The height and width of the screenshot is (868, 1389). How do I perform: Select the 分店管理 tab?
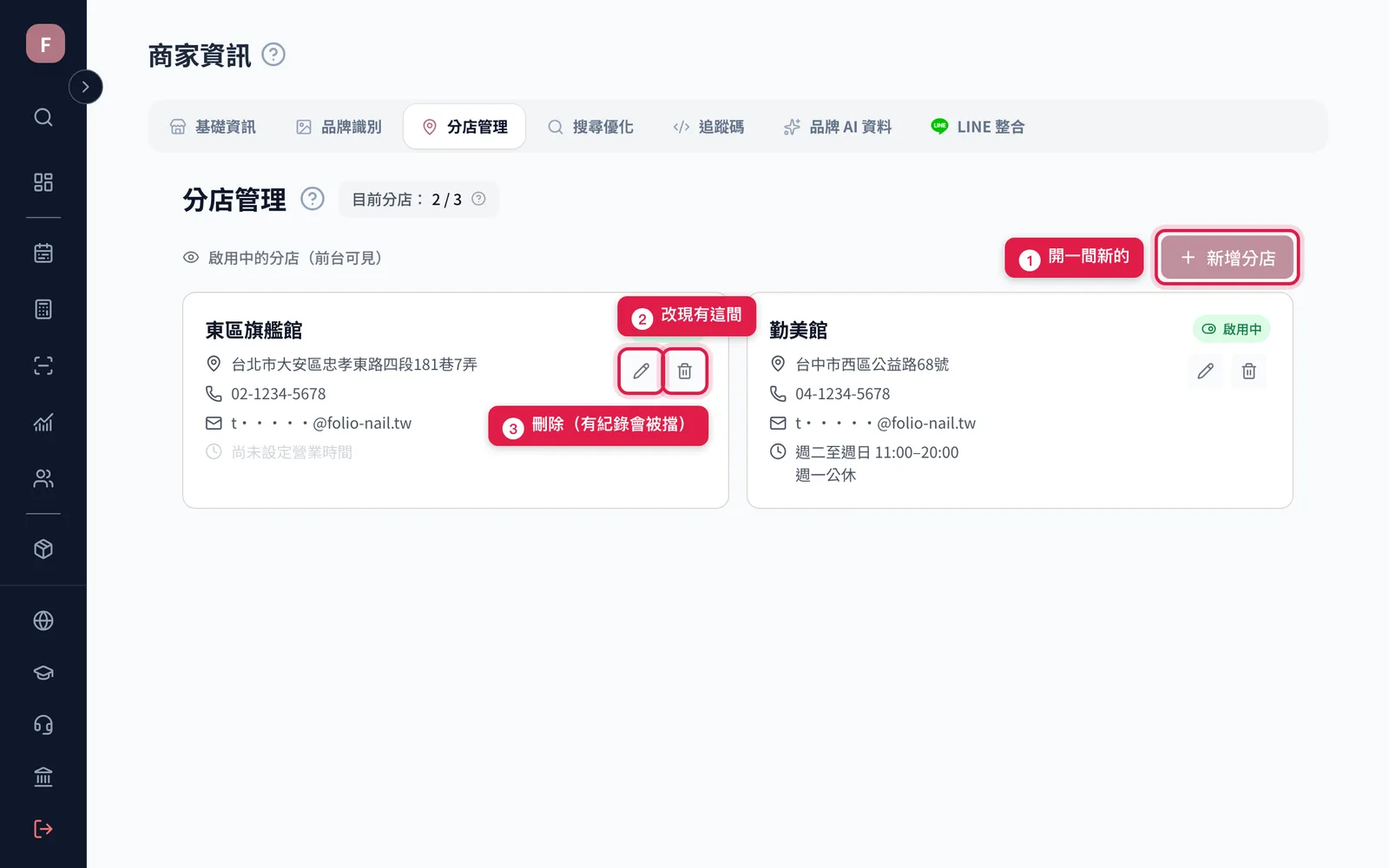point(464,127)
